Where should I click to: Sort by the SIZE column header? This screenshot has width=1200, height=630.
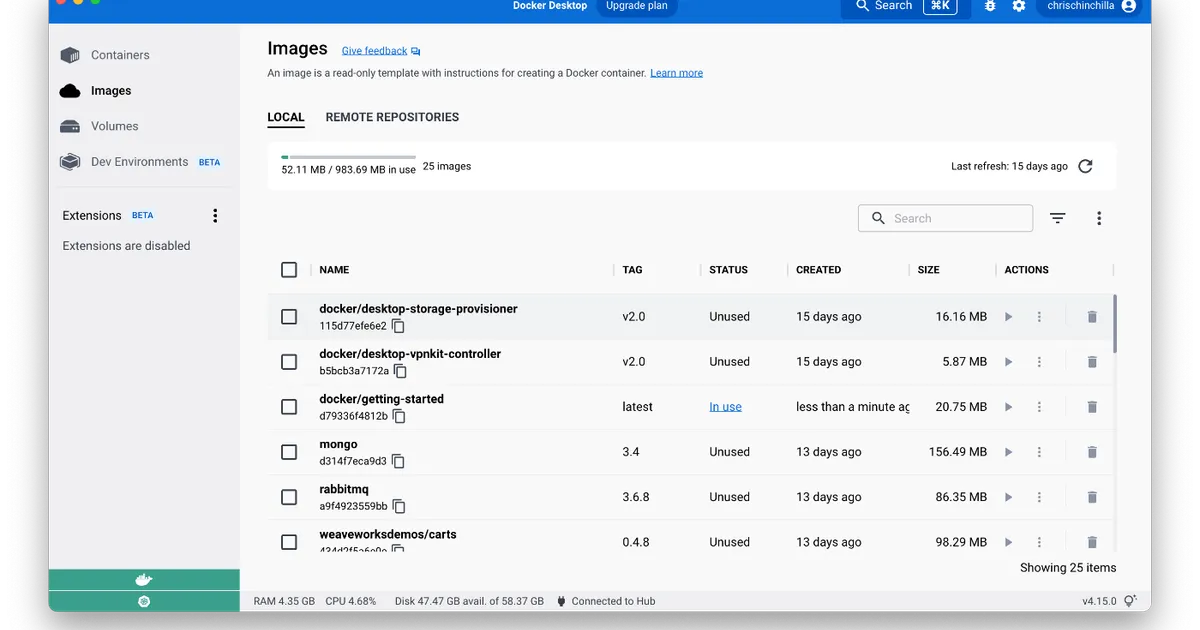pyautogui.click(x=929, y=270)
